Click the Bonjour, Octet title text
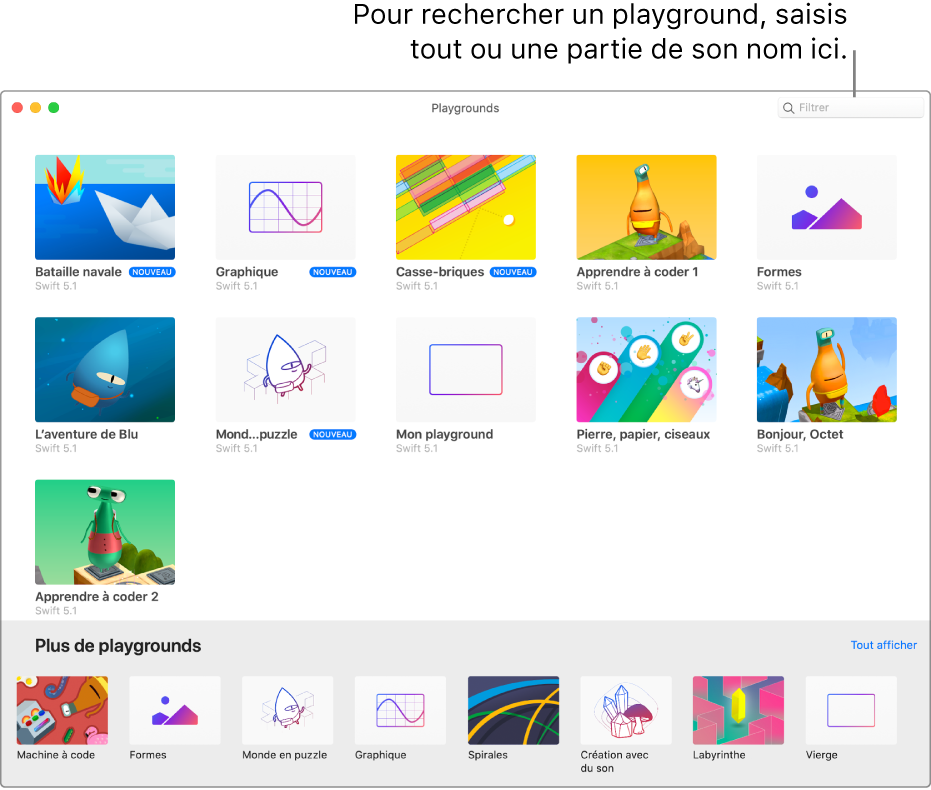931x790 pixels. pyautogui.click(x=800, y=434)
